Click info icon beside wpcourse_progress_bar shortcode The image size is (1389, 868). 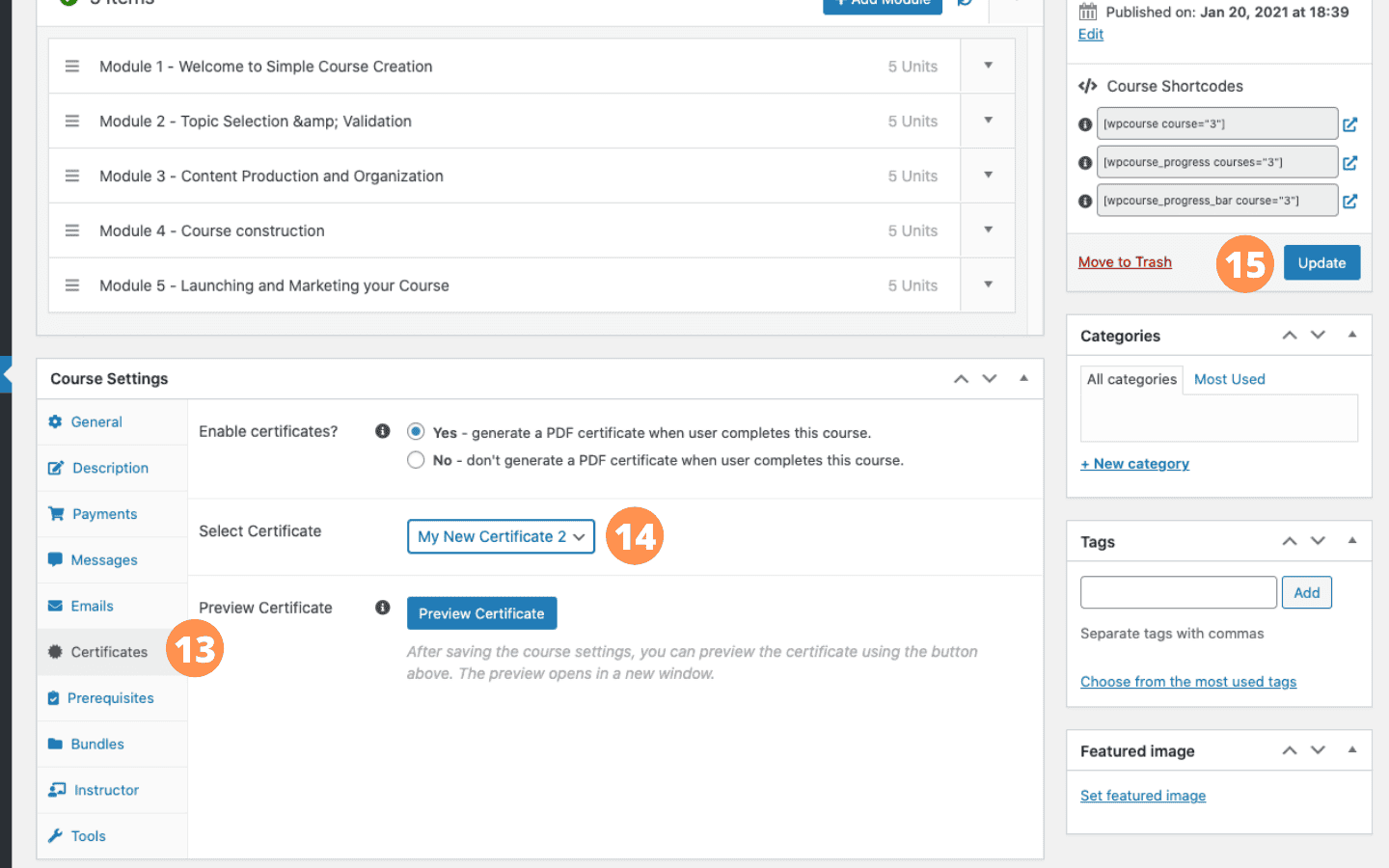(1085, 202)
